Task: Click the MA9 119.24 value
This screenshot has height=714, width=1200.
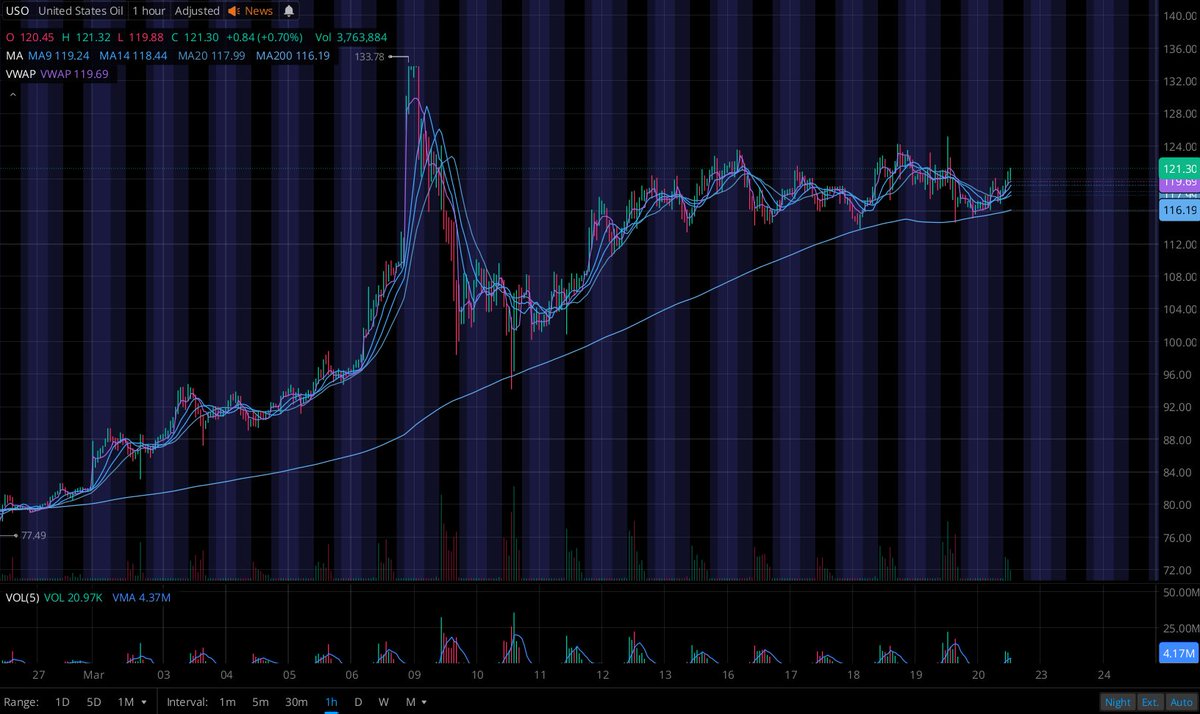Action: (x=58, y=56)
